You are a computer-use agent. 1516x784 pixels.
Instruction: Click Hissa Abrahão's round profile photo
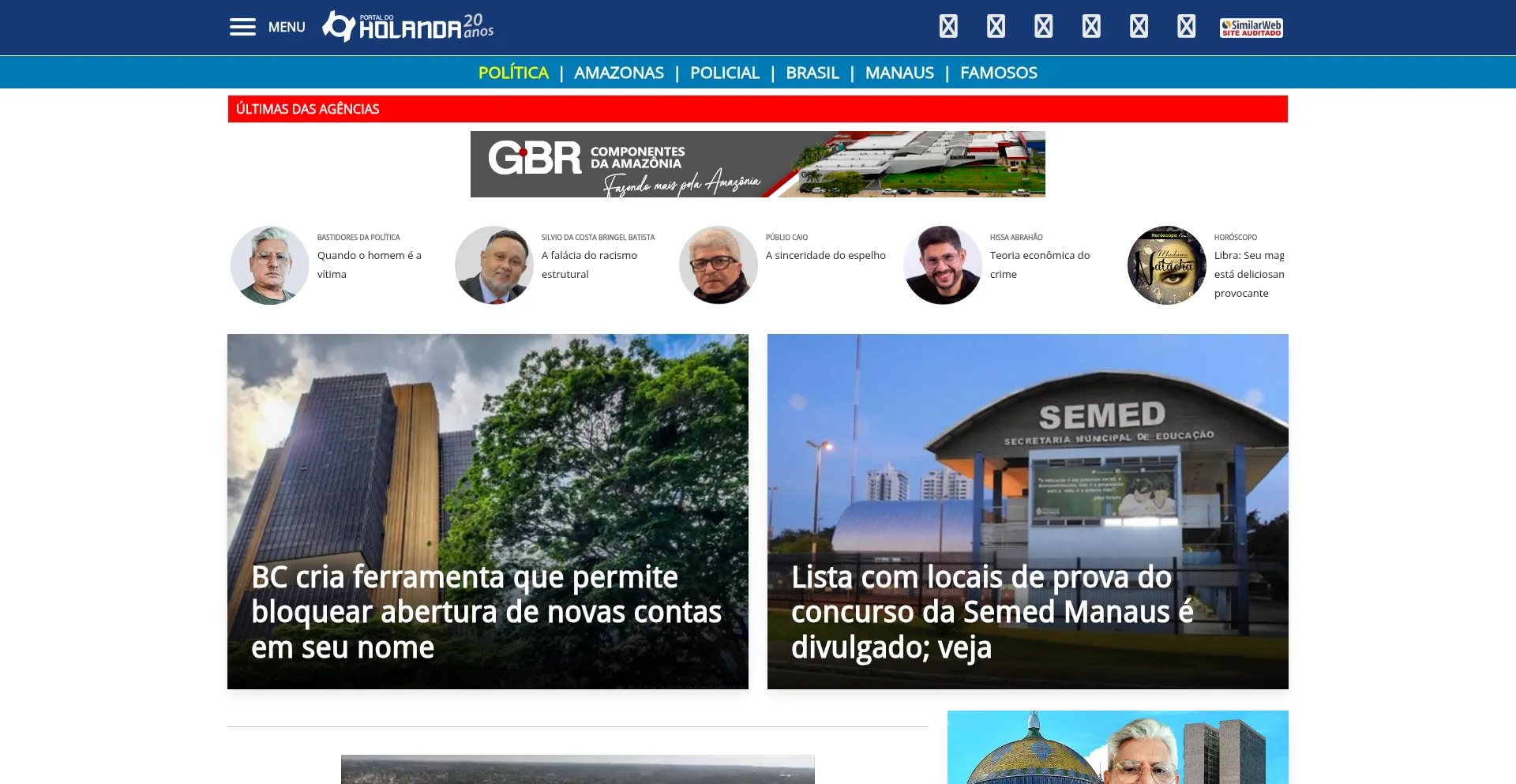943,265
